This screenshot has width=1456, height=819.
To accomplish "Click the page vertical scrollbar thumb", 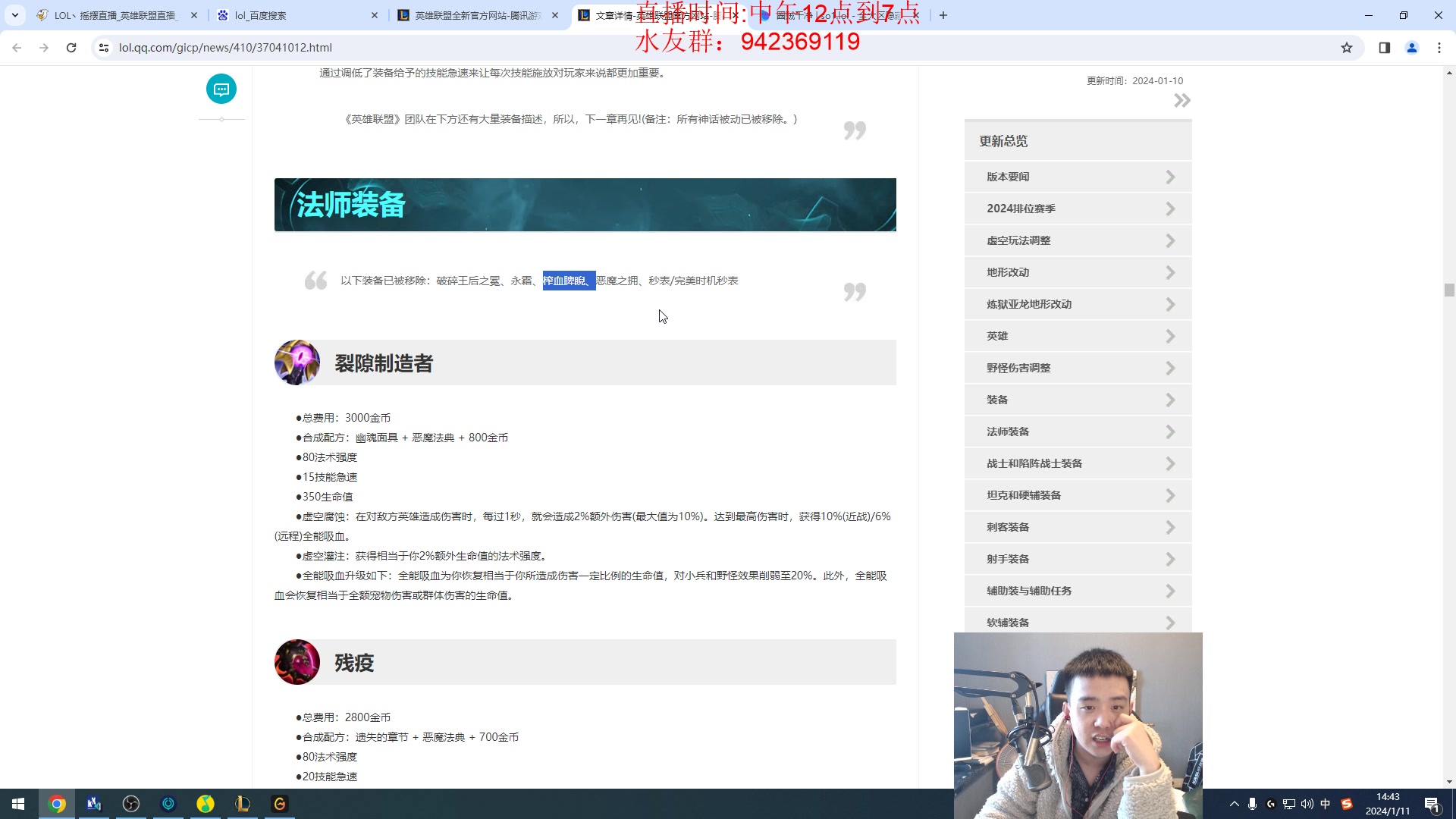I will coord(1449,290).
